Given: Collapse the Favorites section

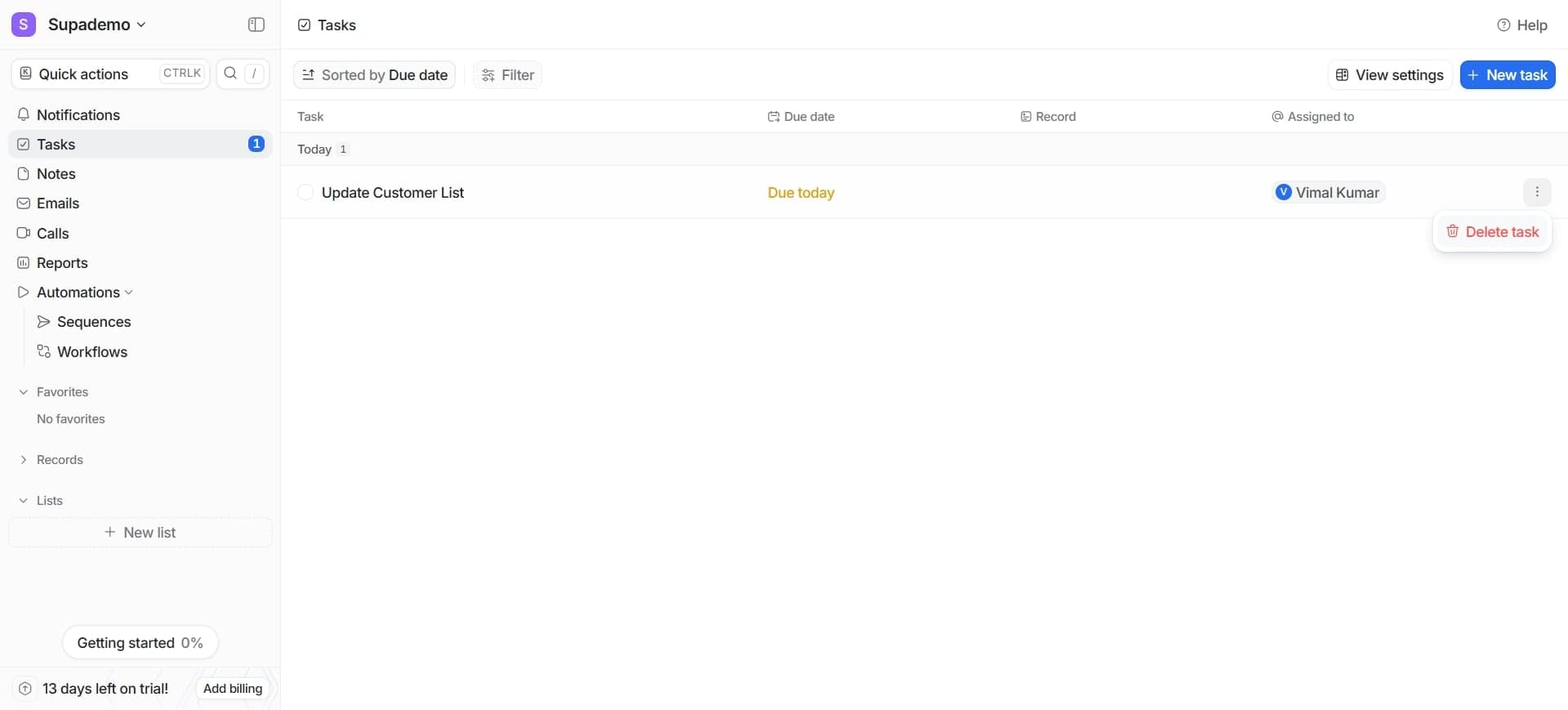Looking at the screenshot, I should 24,392.
